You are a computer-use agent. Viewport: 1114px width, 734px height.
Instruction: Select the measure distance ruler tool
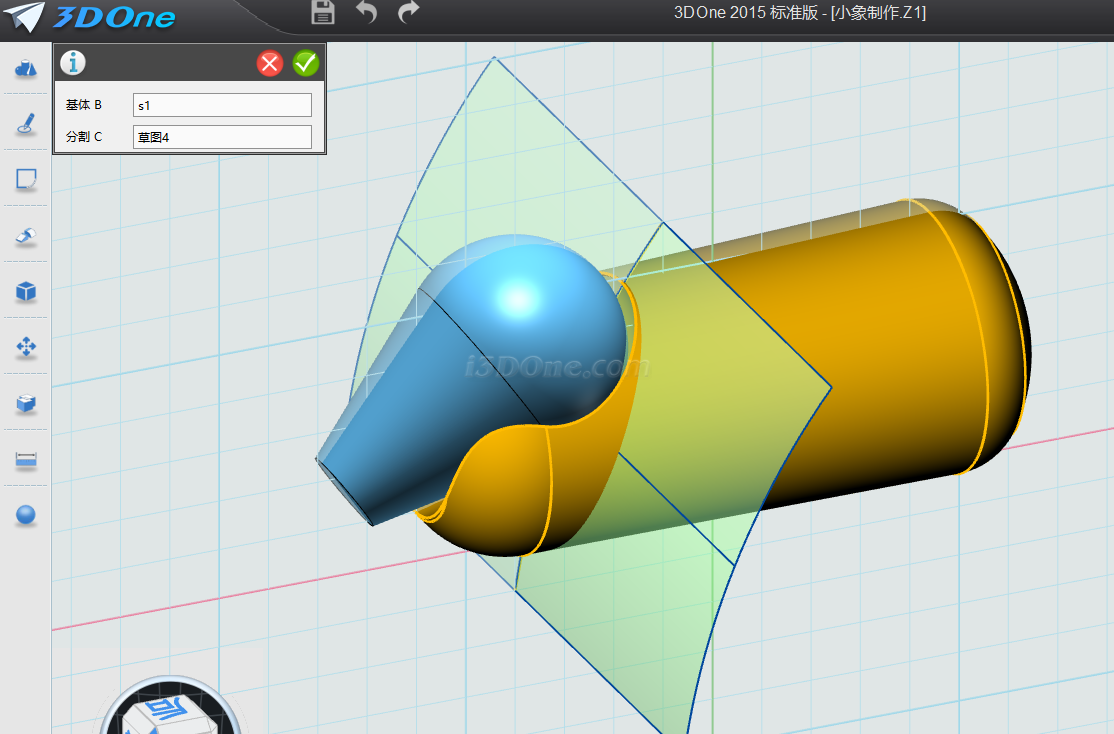(26, 460)
